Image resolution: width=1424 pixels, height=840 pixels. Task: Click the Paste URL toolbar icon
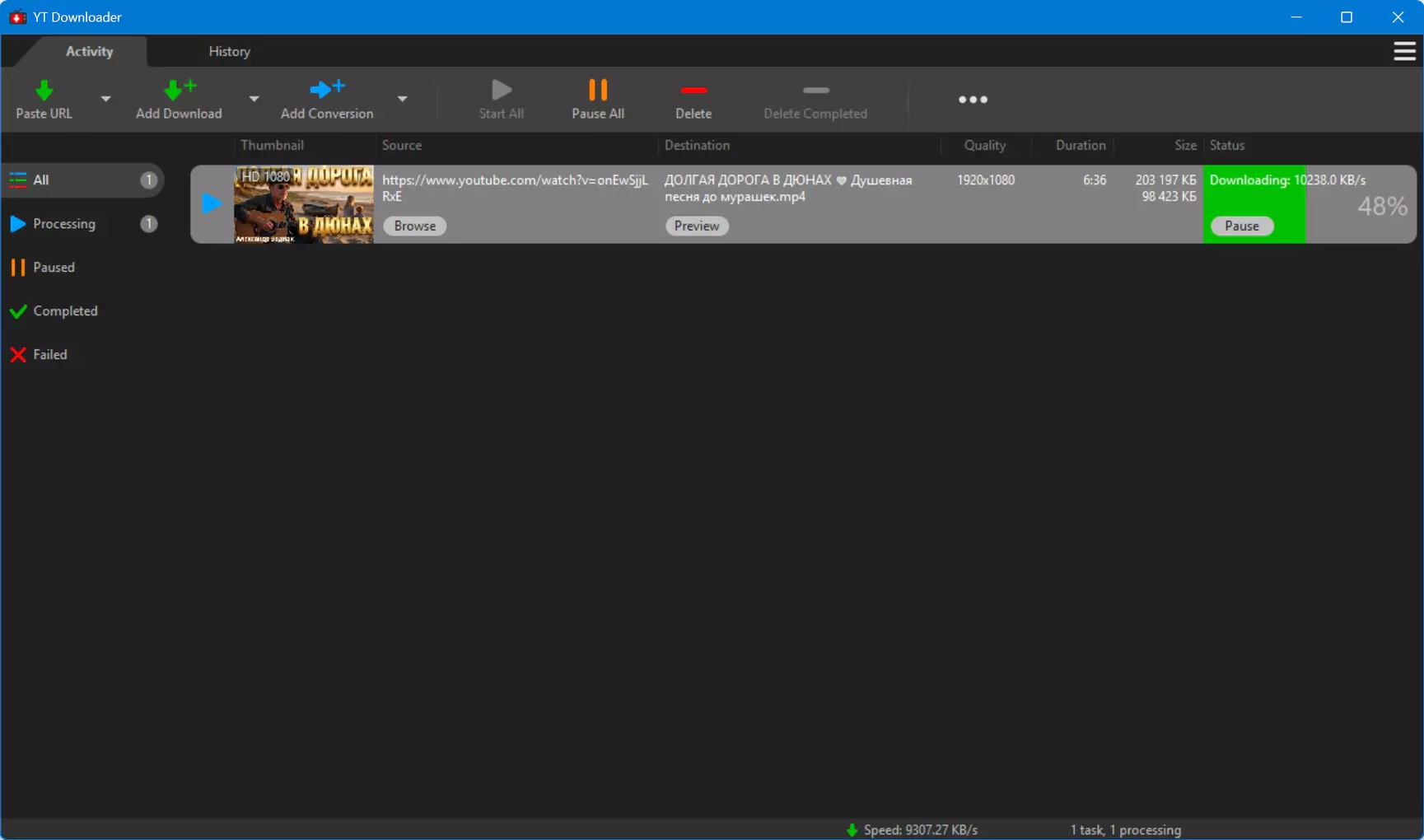tap(44, 90)
